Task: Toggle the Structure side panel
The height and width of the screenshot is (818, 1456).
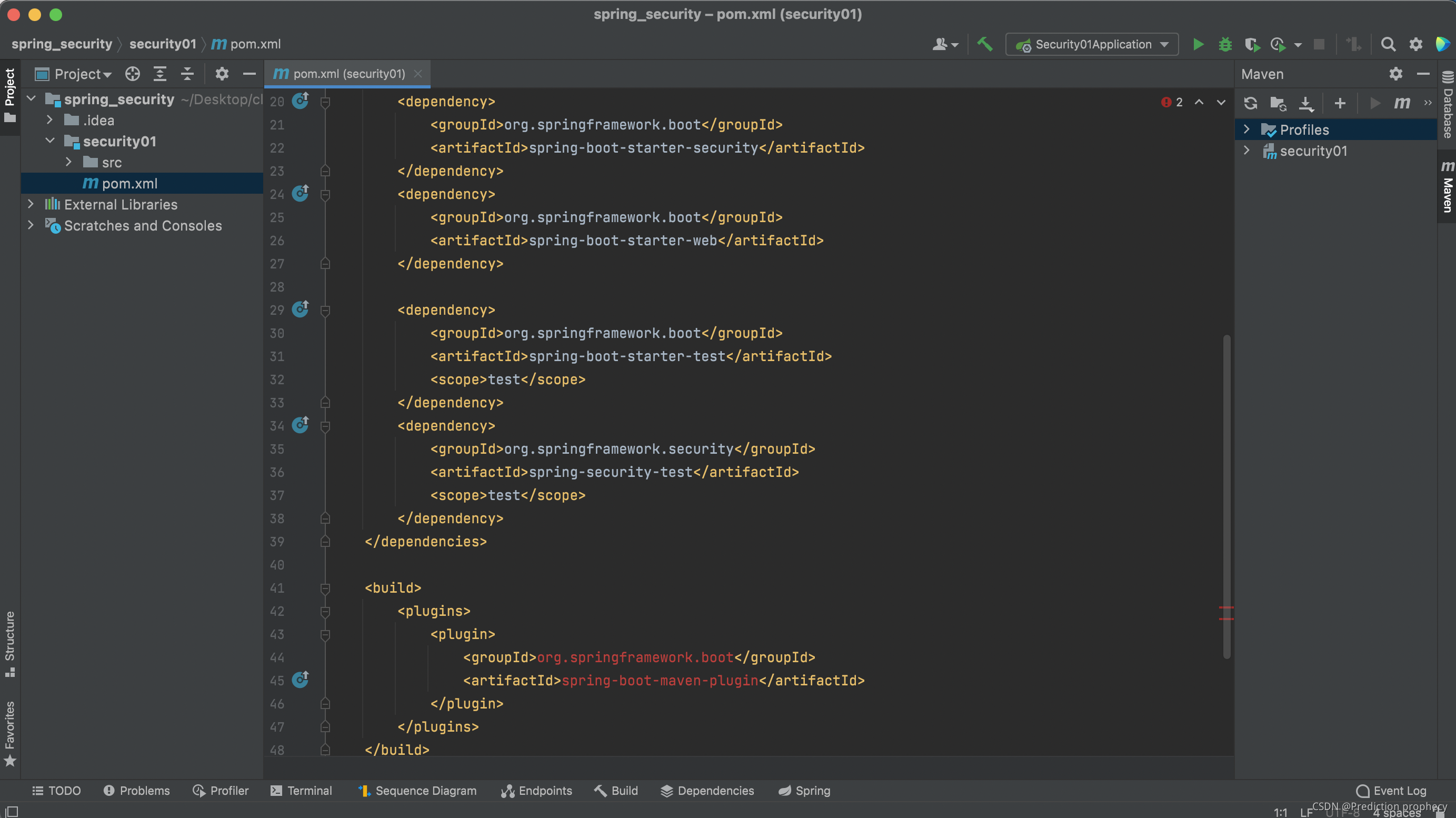Action: [9, 643]
